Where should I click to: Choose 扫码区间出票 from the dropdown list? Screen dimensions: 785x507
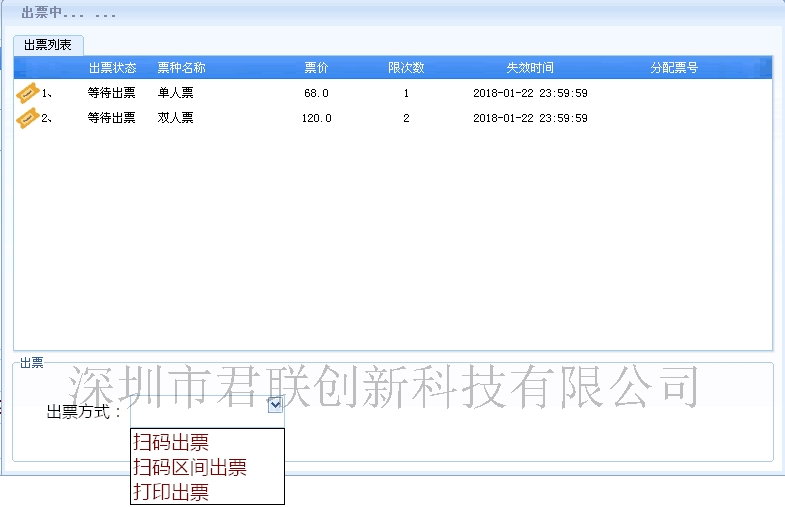pyautogui.click(x=190, y=467)
